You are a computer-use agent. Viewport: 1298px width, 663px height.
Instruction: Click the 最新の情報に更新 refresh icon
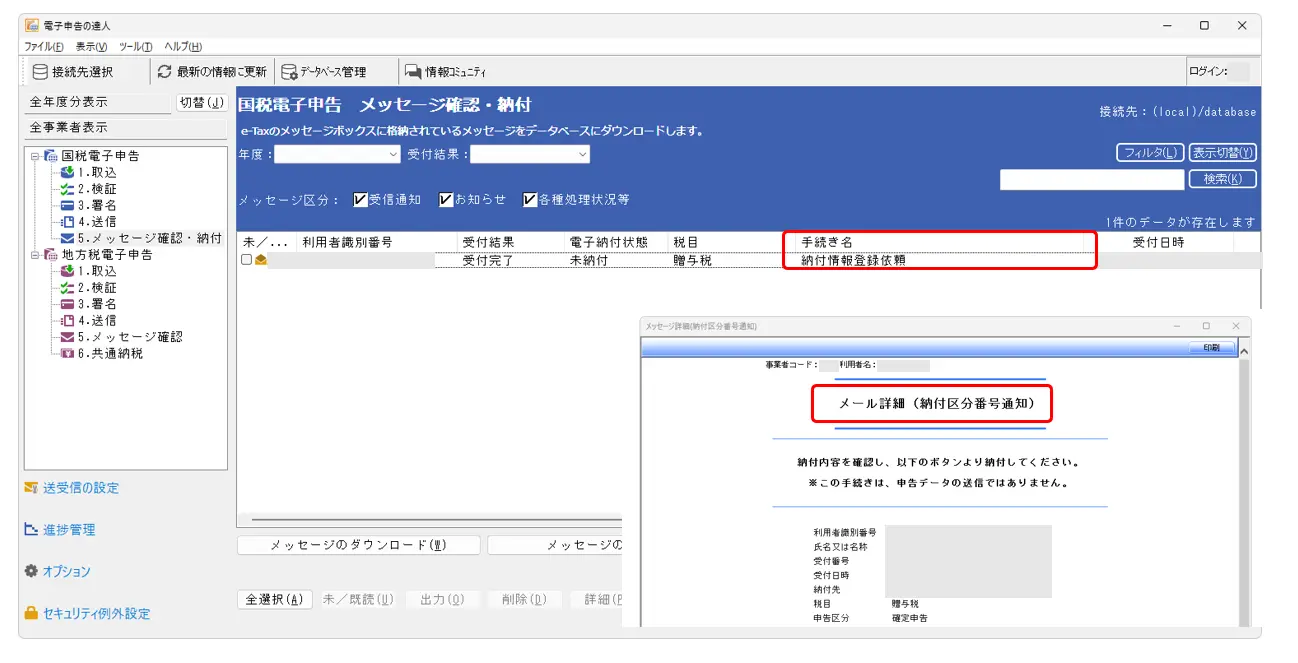tap(165, 72)
